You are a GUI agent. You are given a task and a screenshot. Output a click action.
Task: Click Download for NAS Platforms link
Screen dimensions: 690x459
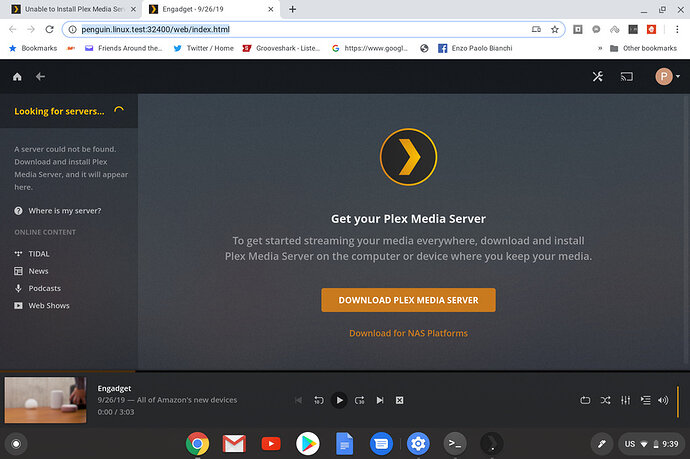click(x=408, y=334)
